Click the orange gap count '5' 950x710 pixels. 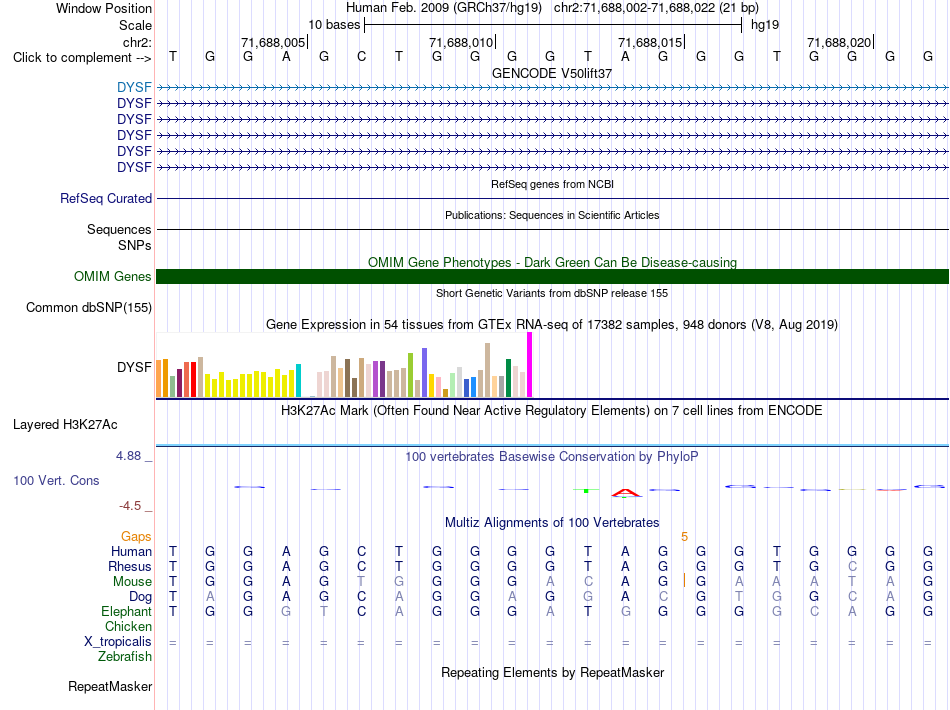click(x=685, y=536)
